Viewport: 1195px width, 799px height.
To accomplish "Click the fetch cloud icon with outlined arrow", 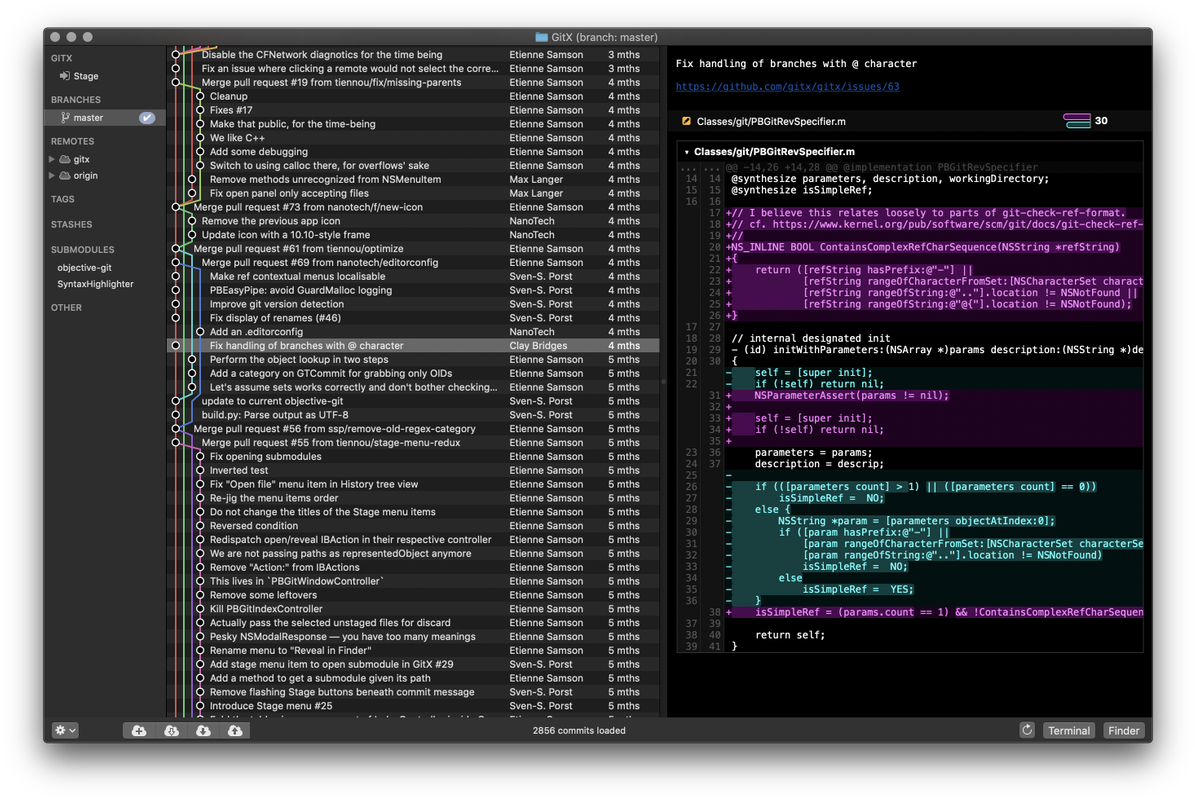I will coord(171,730).
